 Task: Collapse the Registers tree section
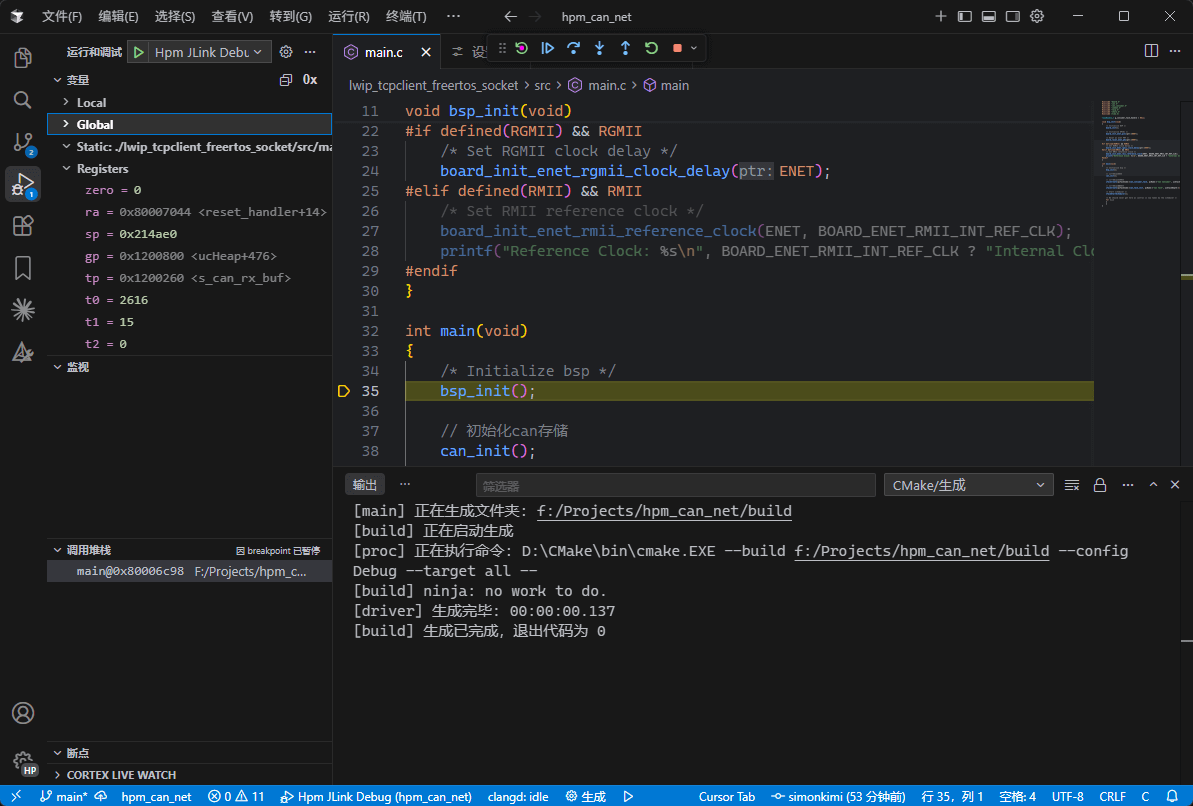point(102,169)
